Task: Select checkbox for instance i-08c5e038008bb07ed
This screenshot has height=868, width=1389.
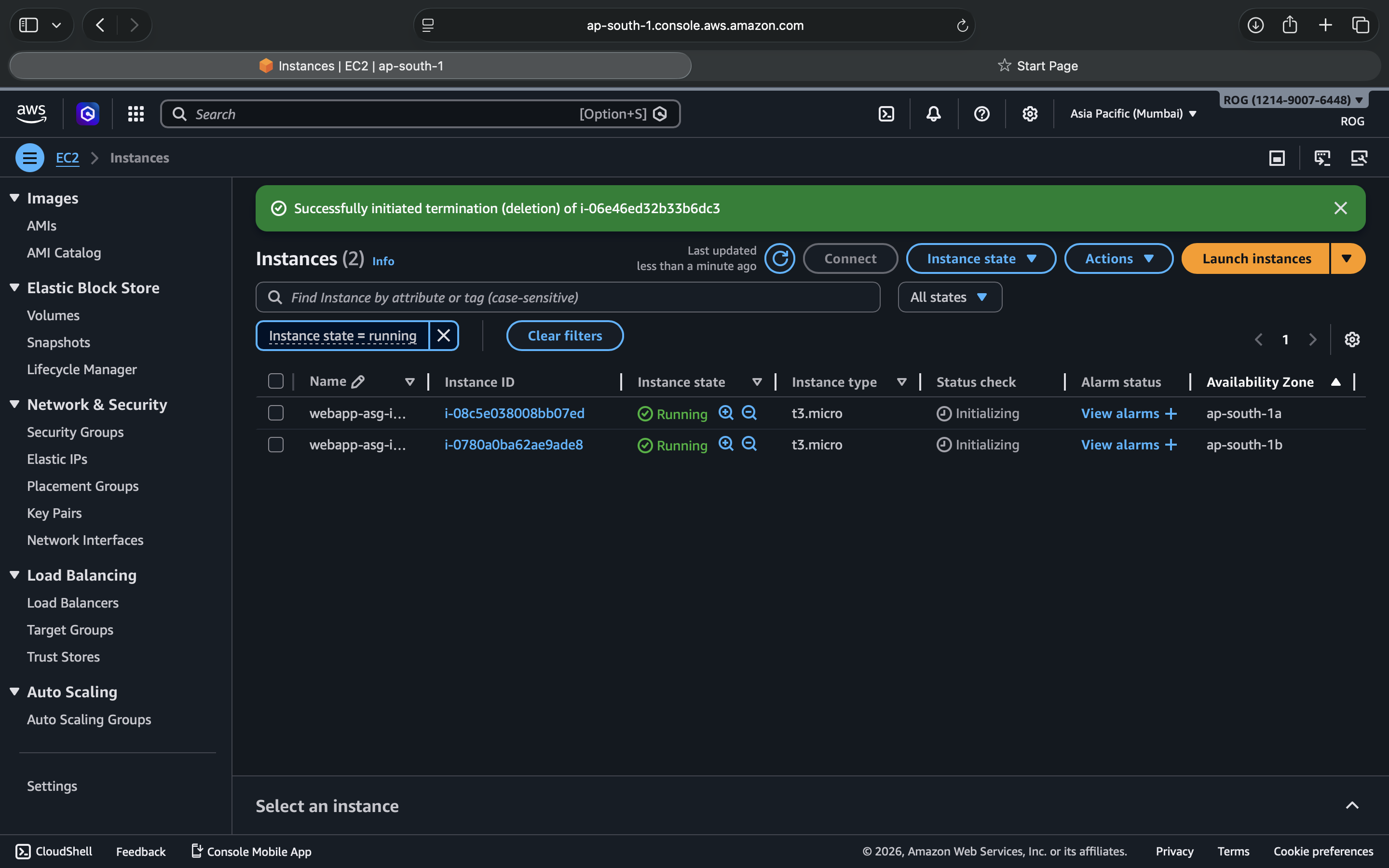Action: [276, 413]
